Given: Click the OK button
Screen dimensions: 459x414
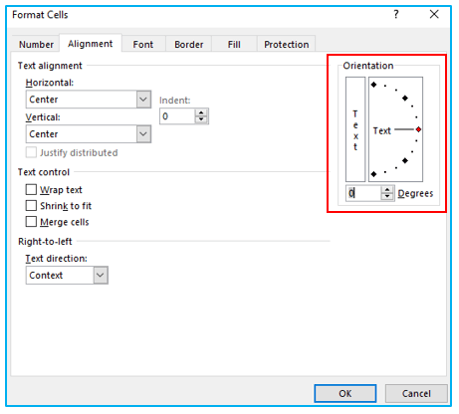Looking at the screenshot, I should click(345, 393).
